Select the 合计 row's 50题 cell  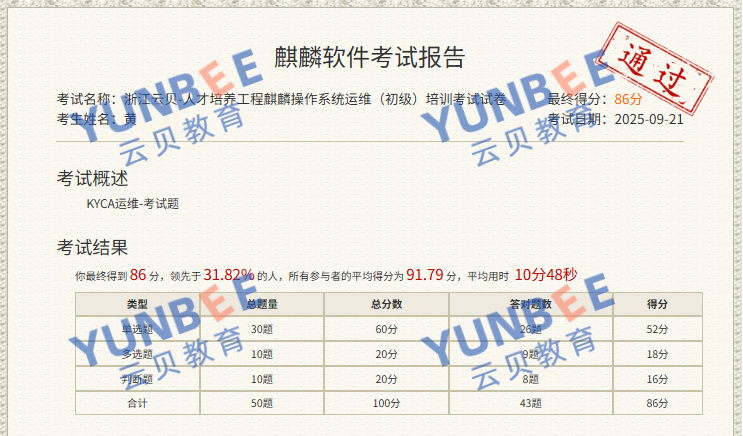[x=262, y=404]
